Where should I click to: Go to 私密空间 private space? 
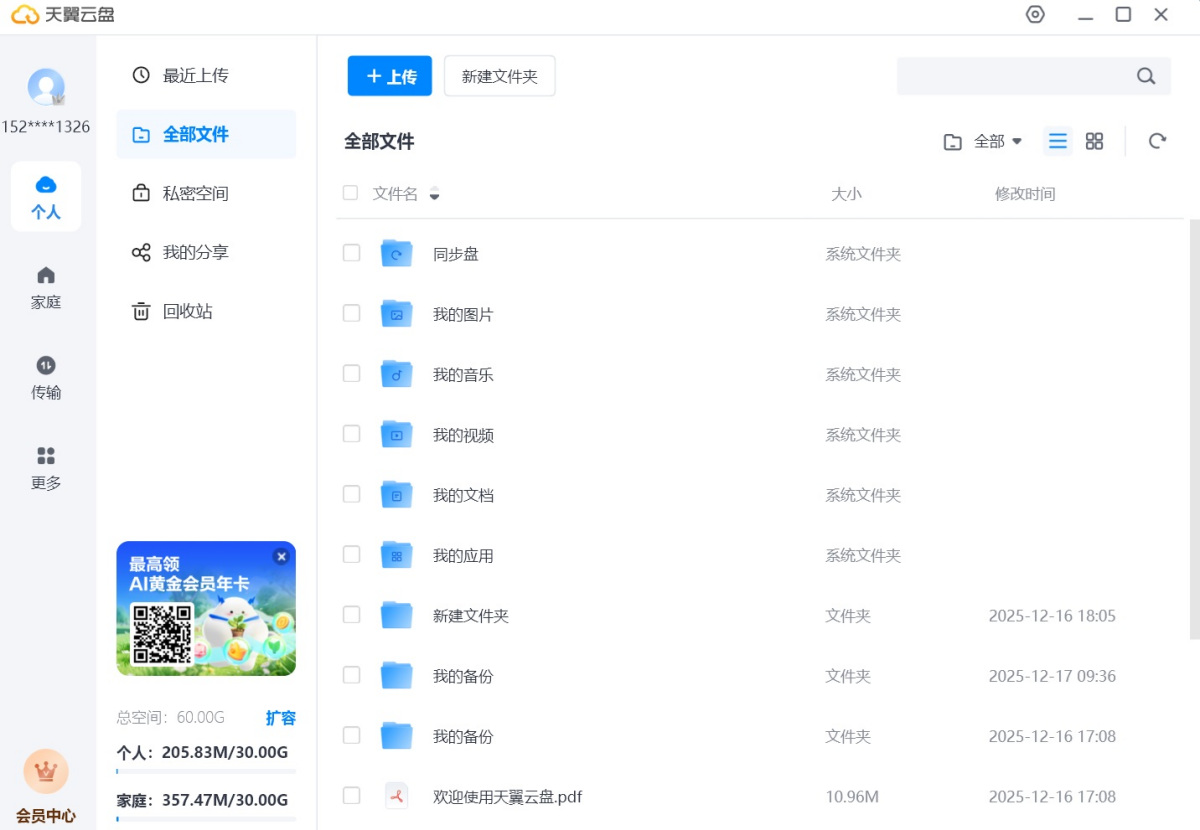coord(195,193)
